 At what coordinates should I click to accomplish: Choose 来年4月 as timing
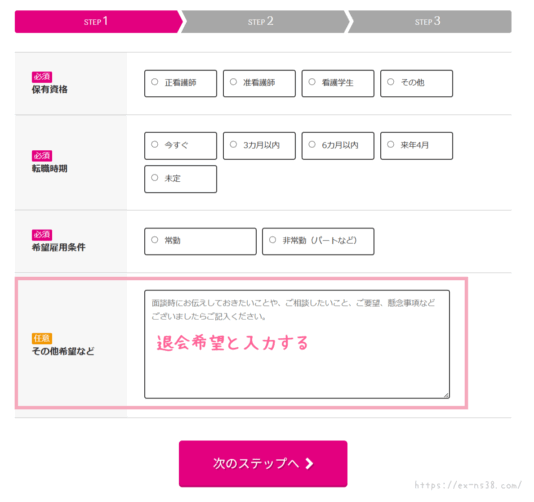pos(417,146)
